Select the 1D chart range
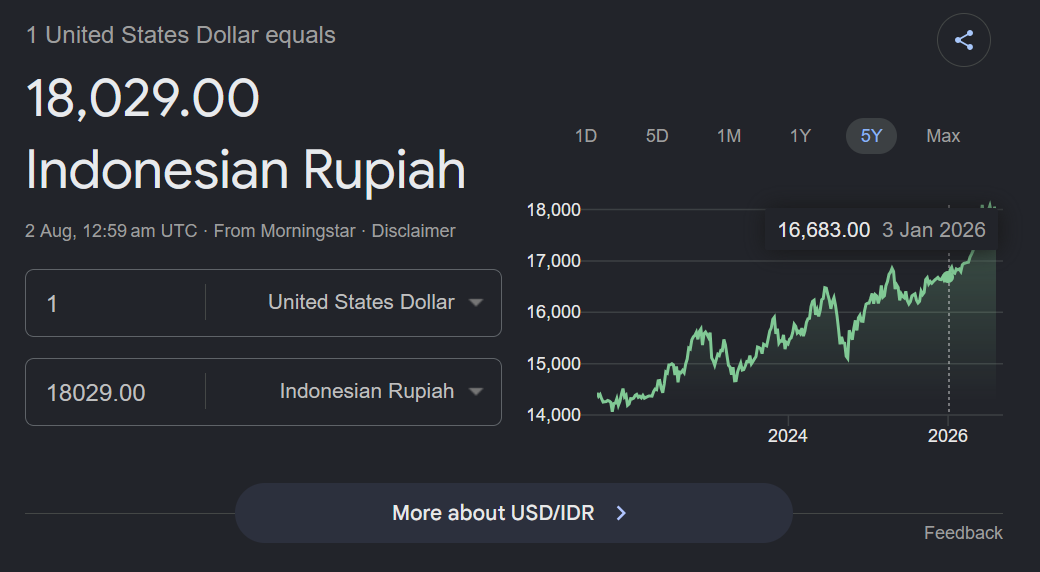This screenshot has width=1040, height=572. (586, 136)
